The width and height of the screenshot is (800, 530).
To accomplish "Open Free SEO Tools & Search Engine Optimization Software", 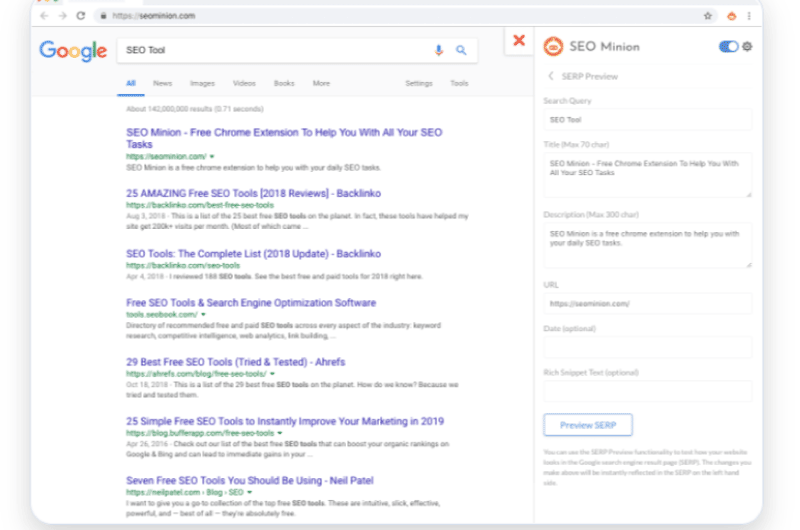I will (251, 302).
